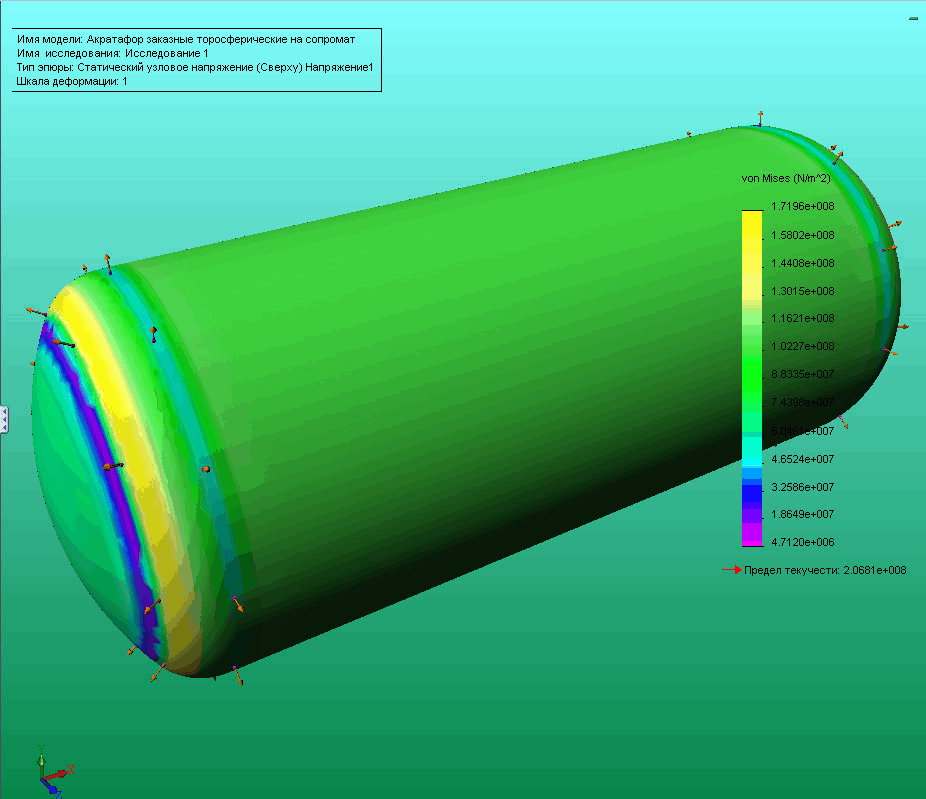Screen dimensions: 926x799
Task: Expand the collapsed side panel handle
Action: 4,419
